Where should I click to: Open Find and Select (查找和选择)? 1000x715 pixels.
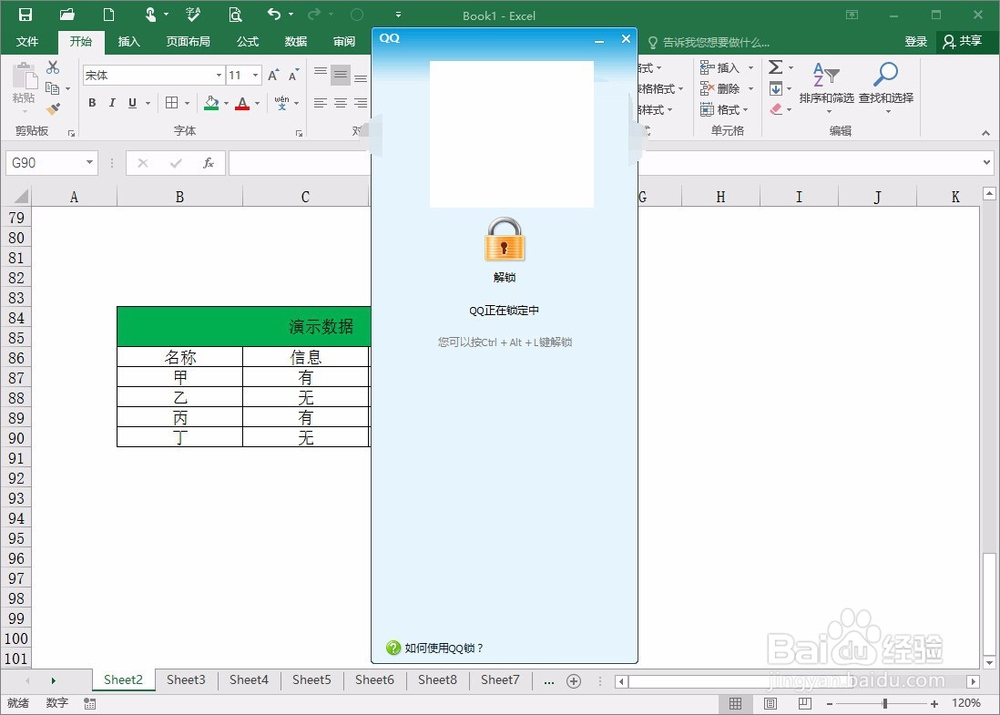(x=886, y=87)
